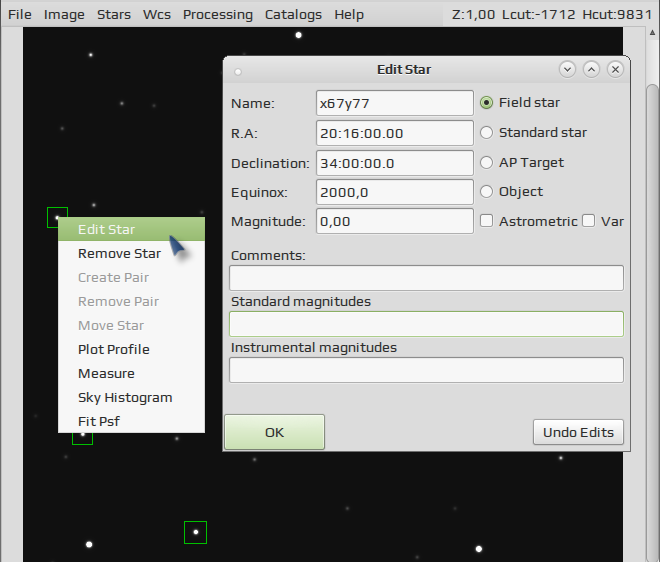Viewport: 660px width, 562px height.
Task: Click the Magnitude input field
Action: [x=394, y=221]
